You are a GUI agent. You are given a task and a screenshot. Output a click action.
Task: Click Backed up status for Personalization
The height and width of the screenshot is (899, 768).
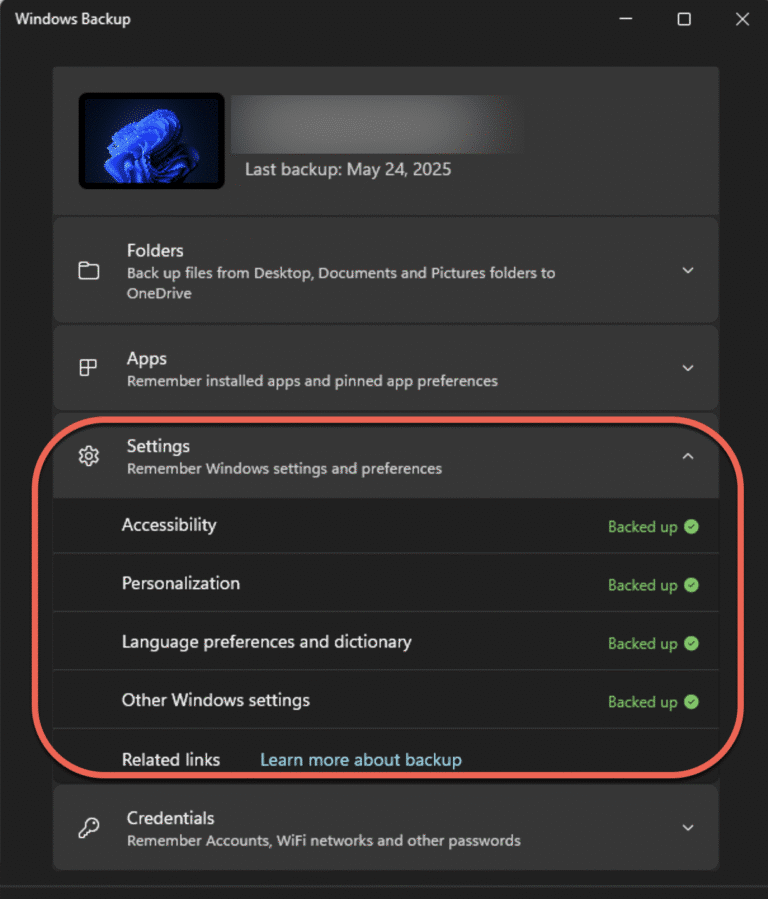[x=642, y=585]
